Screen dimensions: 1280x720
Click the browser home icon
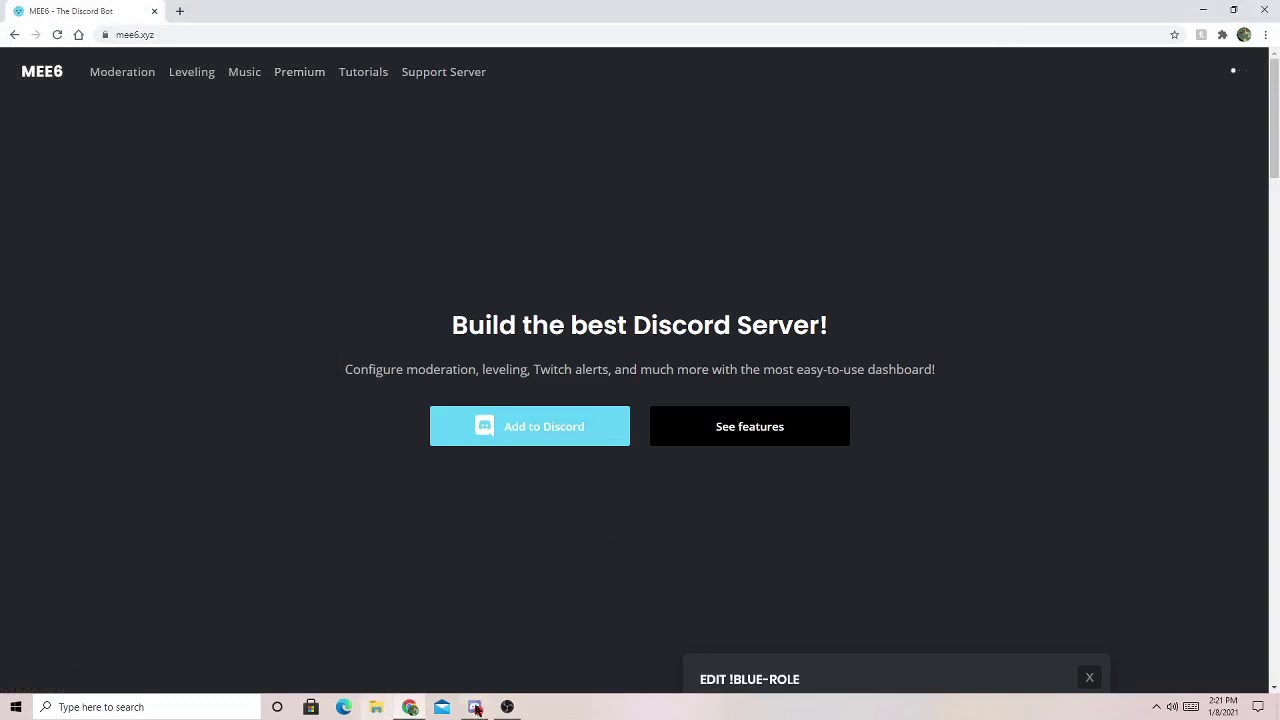click(78, 35)
